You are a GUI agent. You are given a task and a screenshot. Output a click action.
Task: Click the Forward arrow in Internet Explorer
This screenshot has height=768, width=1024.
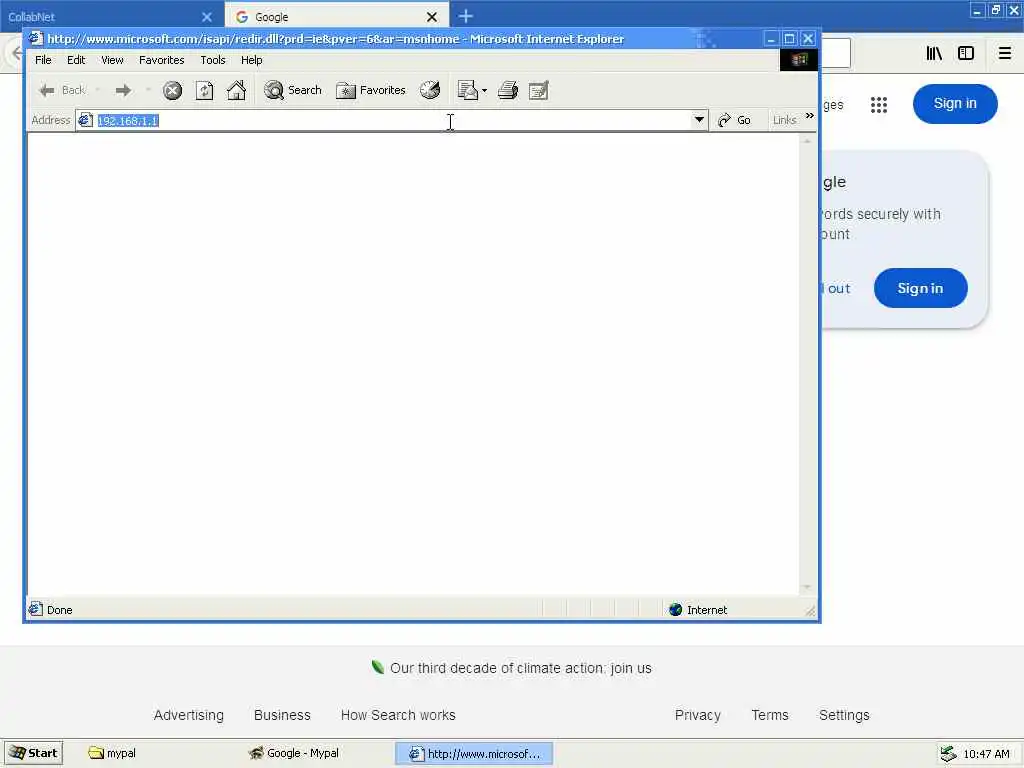123,90
